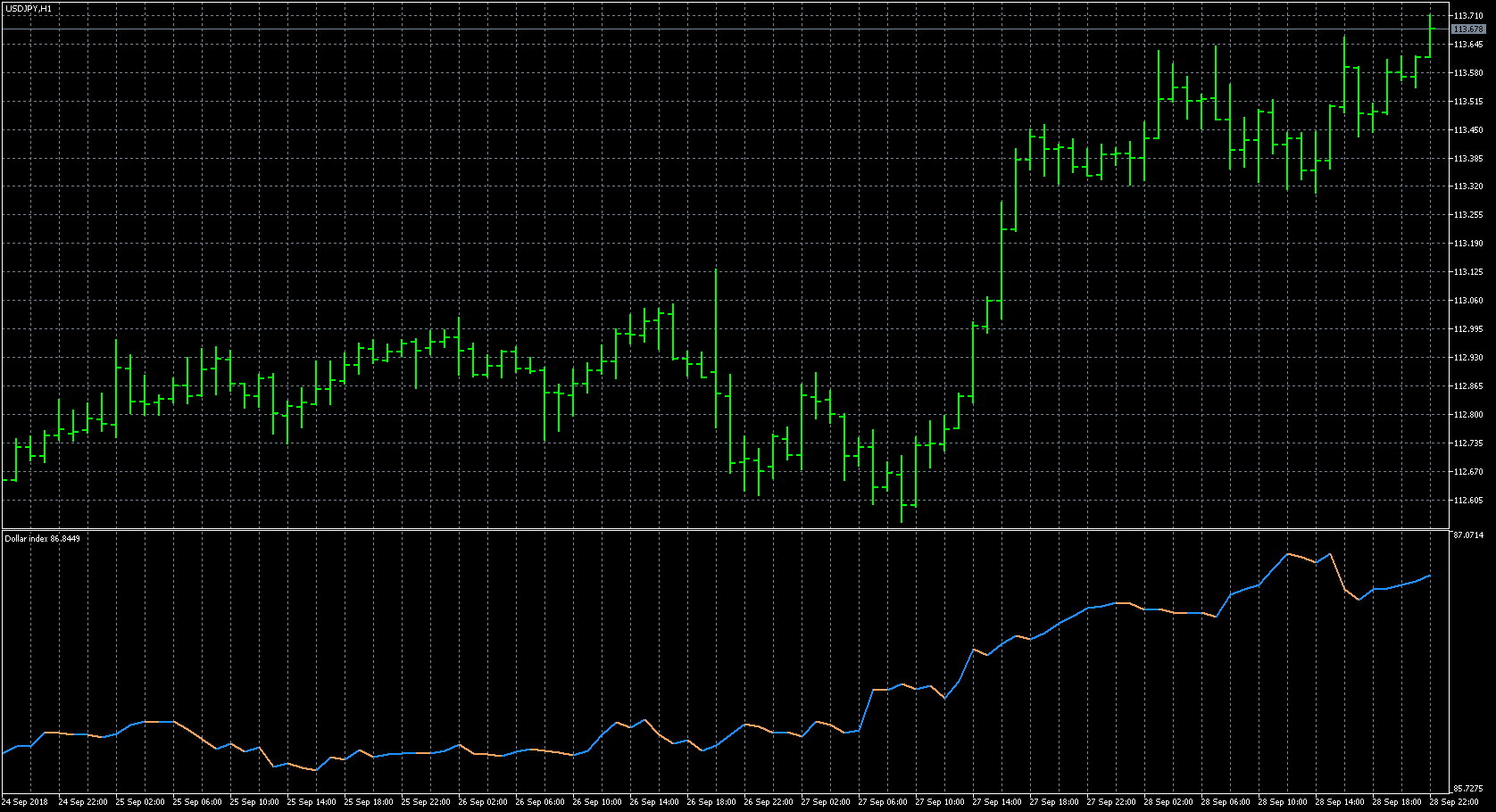Screen dimensions: 1496x812
Task: Click the 26 Sep 02:00 time label
Action: [483, 802]
